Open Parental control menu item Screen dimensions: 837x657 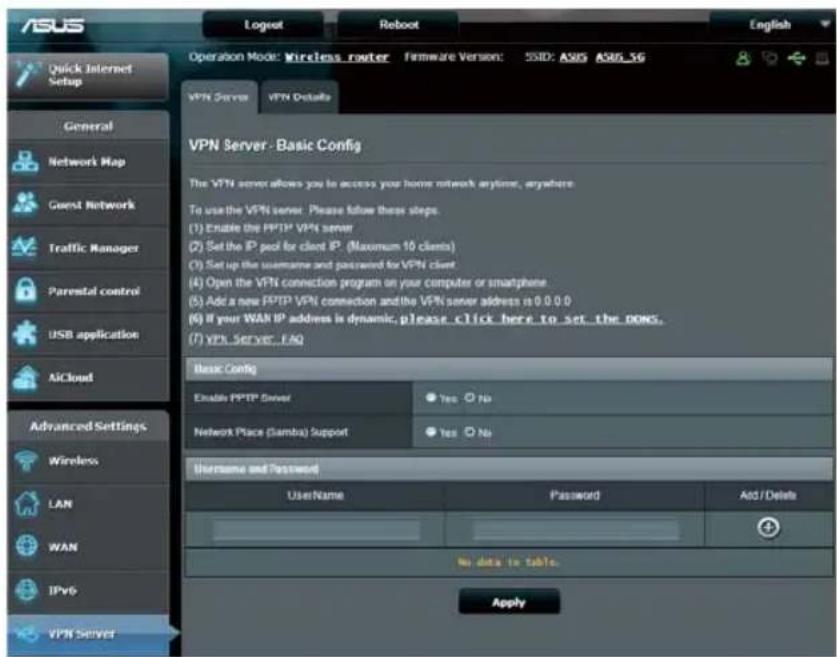(89, 291)
